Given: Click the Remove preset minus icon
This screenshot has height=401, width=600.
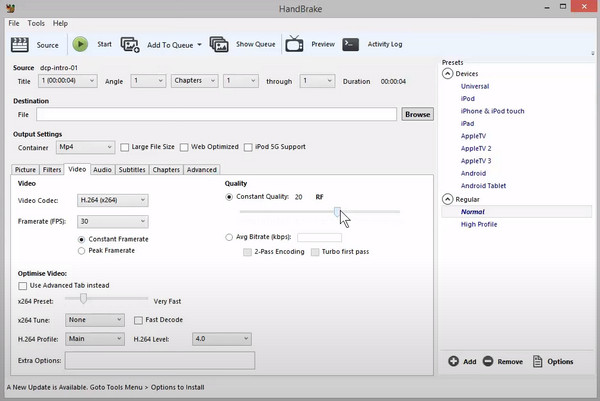Looking at the screenshot, I should (x=488, y=361).
